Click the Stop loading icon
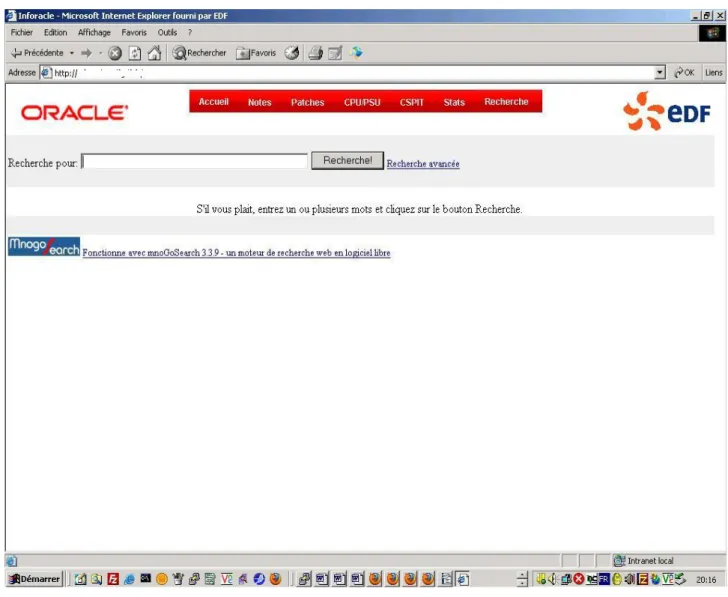 click(x=115, y=53)
